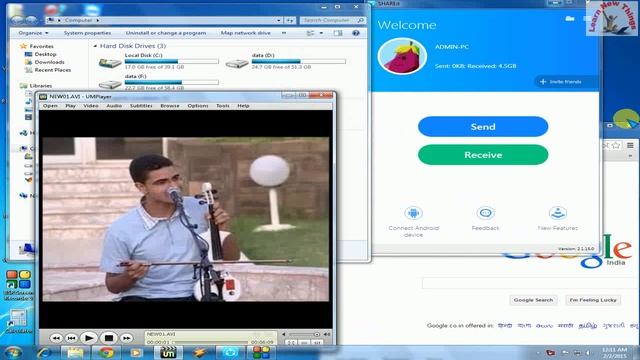This screenshot has height=360, width=640.
Task: Click the Receive button in SHAREit
Action: pyautogui.click(x=483, y=155)
